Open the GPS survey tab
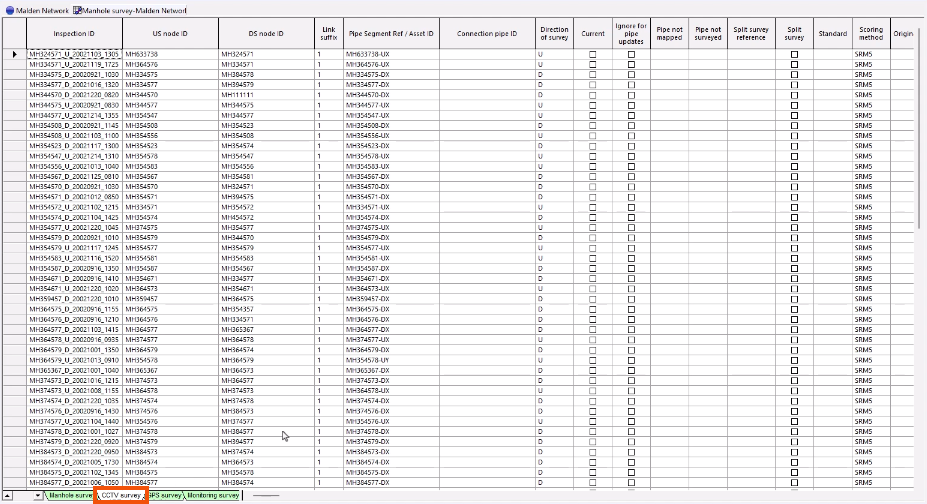927x504 pixels. point(165,495)
